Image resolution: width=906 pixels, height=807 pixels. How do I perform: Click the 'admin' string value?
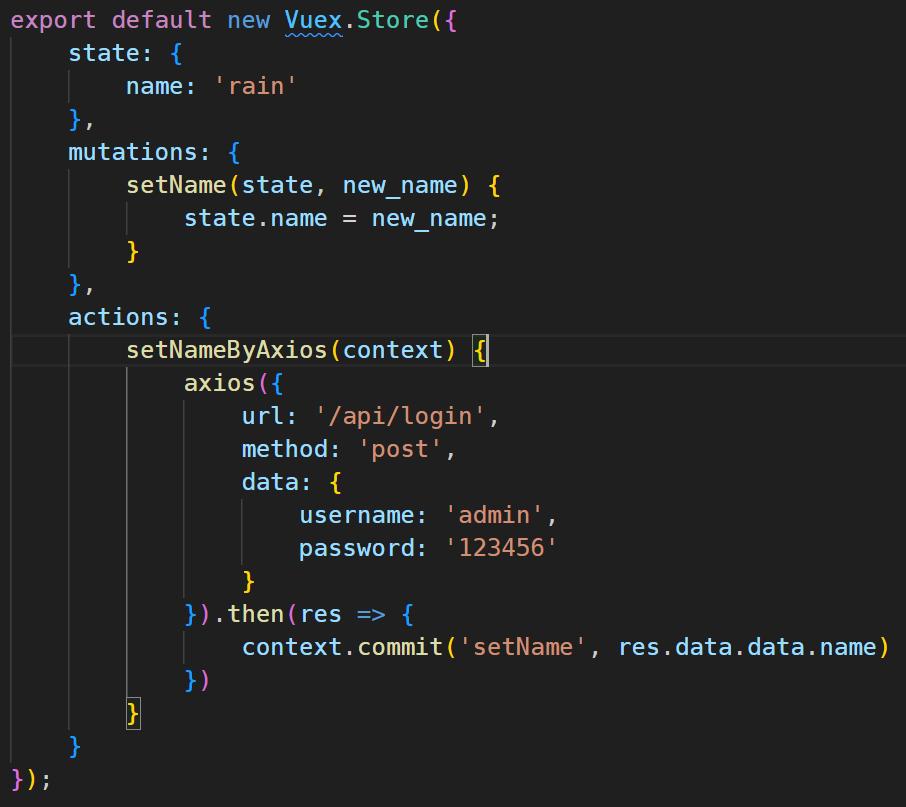494,515
